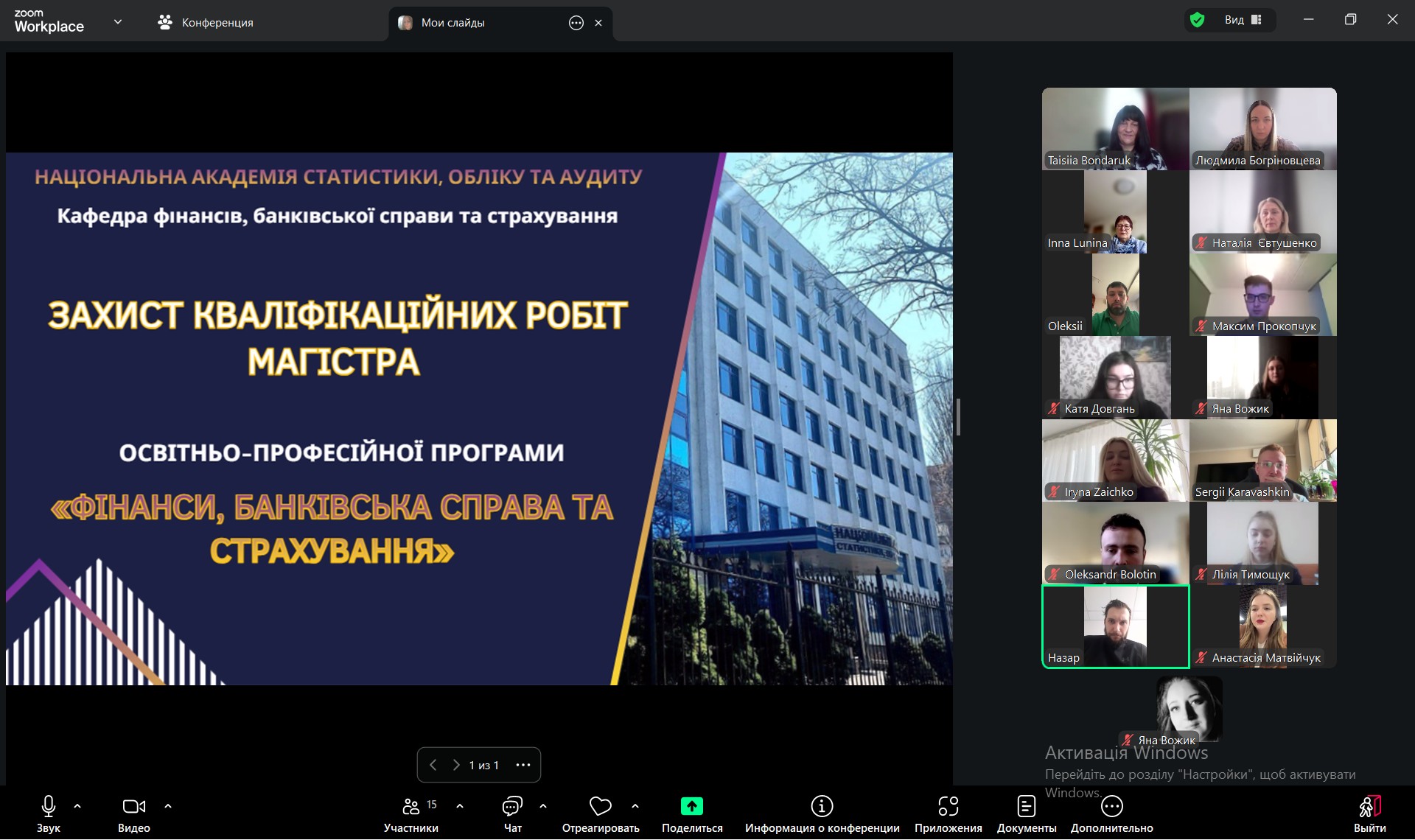
Task: Click the More options ellipsis icon
Action: click(1111, 806)
